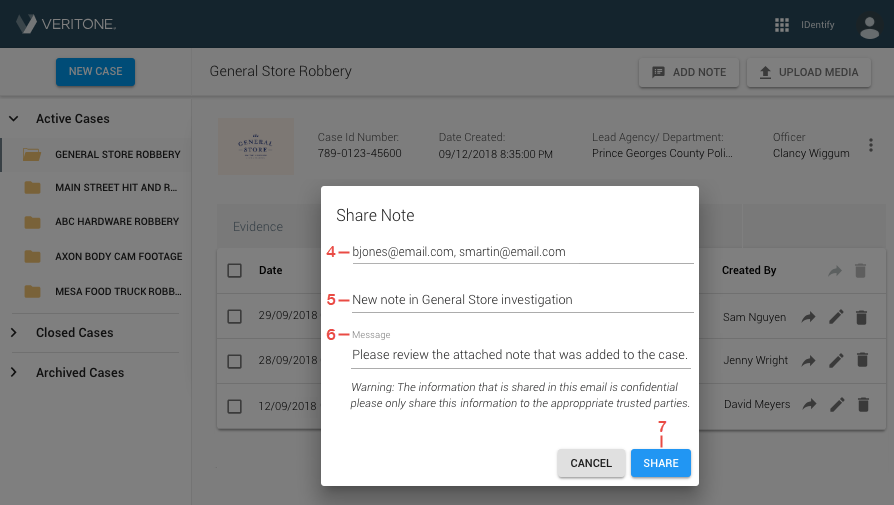894x505 pixels.
Task: Toggle the select-all checkbox beside Date
Action: (x=234, y=270)
